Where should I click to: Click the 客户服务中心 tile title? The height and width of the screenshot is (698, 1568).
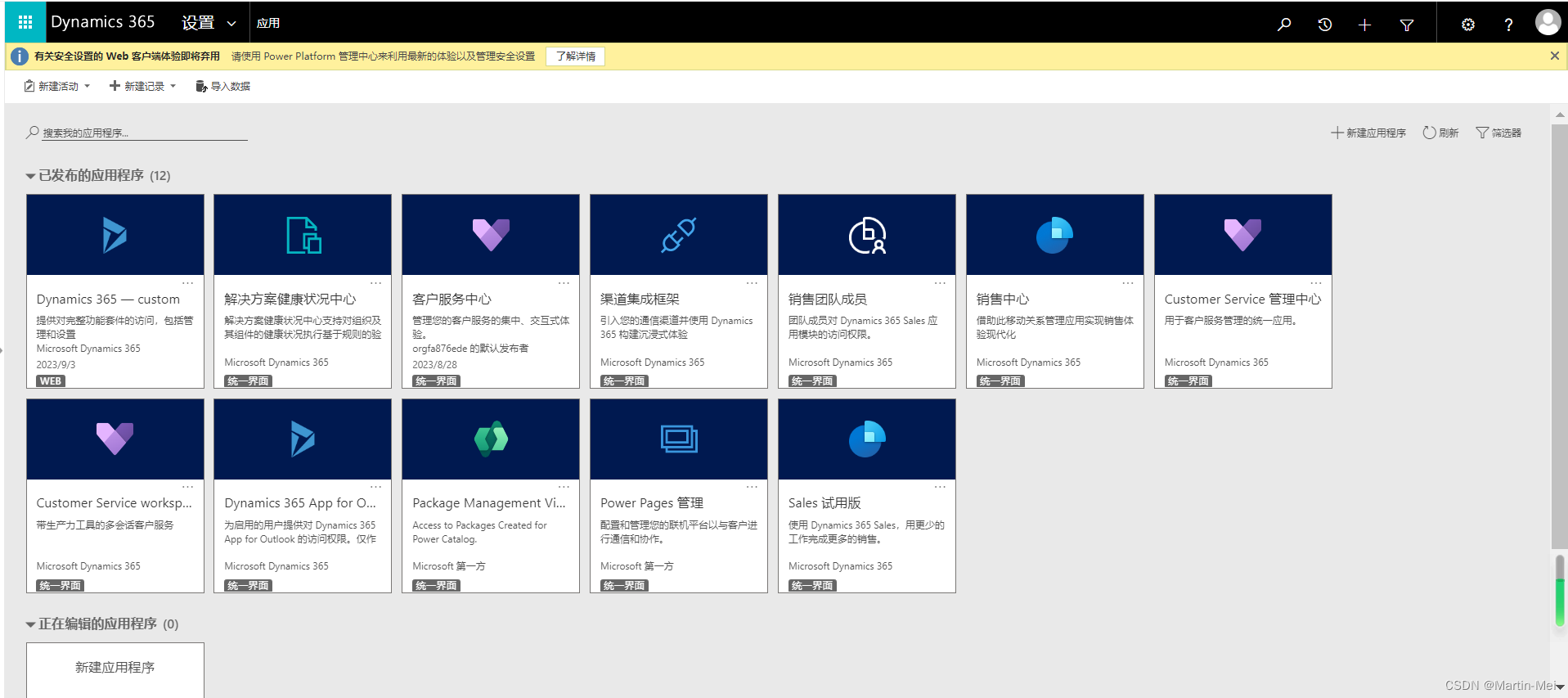[452, 299]
